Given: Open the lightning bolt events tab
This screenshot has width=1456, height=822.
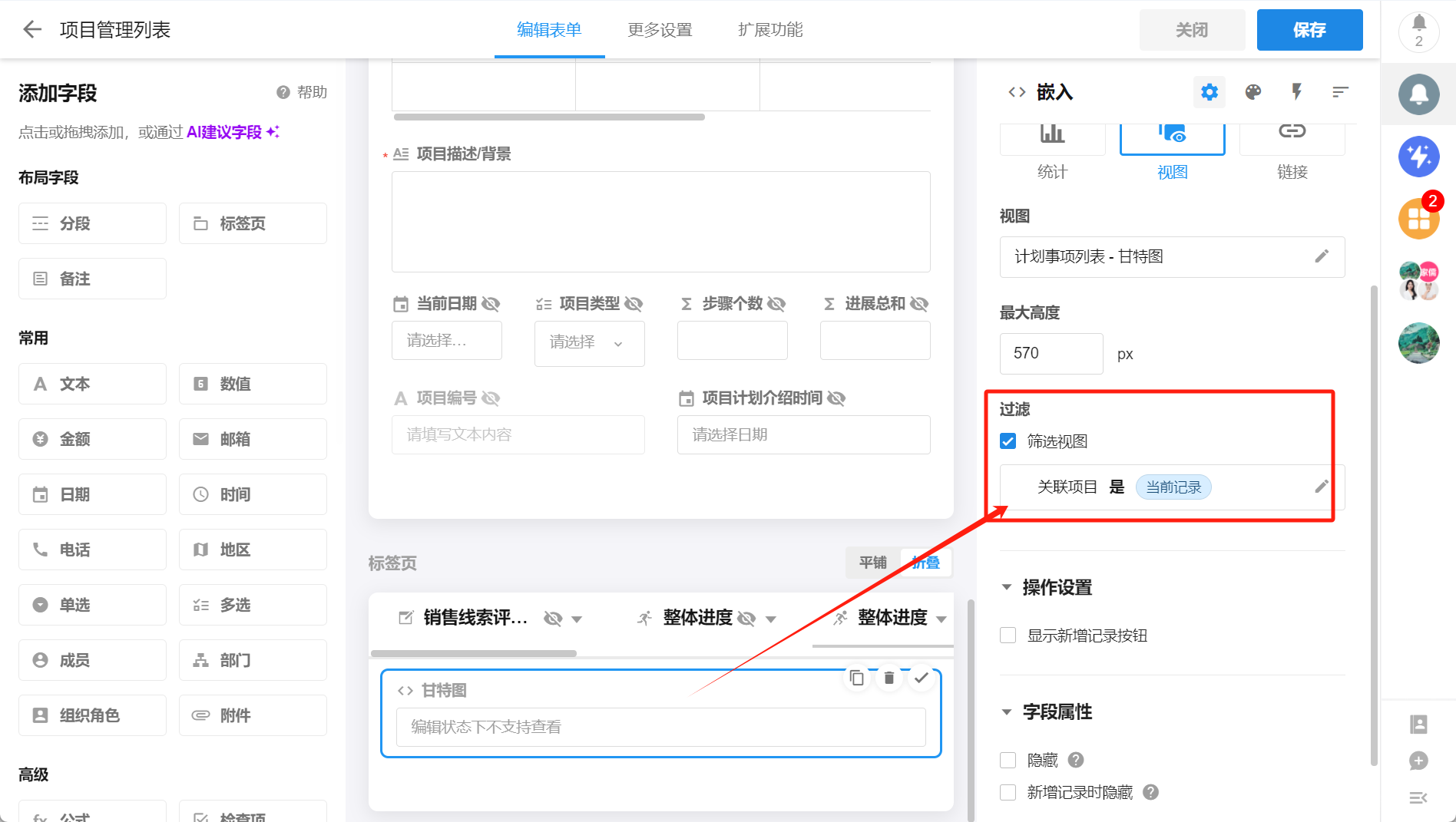Looking at the screenshot, I should [x=1297, y=92].
